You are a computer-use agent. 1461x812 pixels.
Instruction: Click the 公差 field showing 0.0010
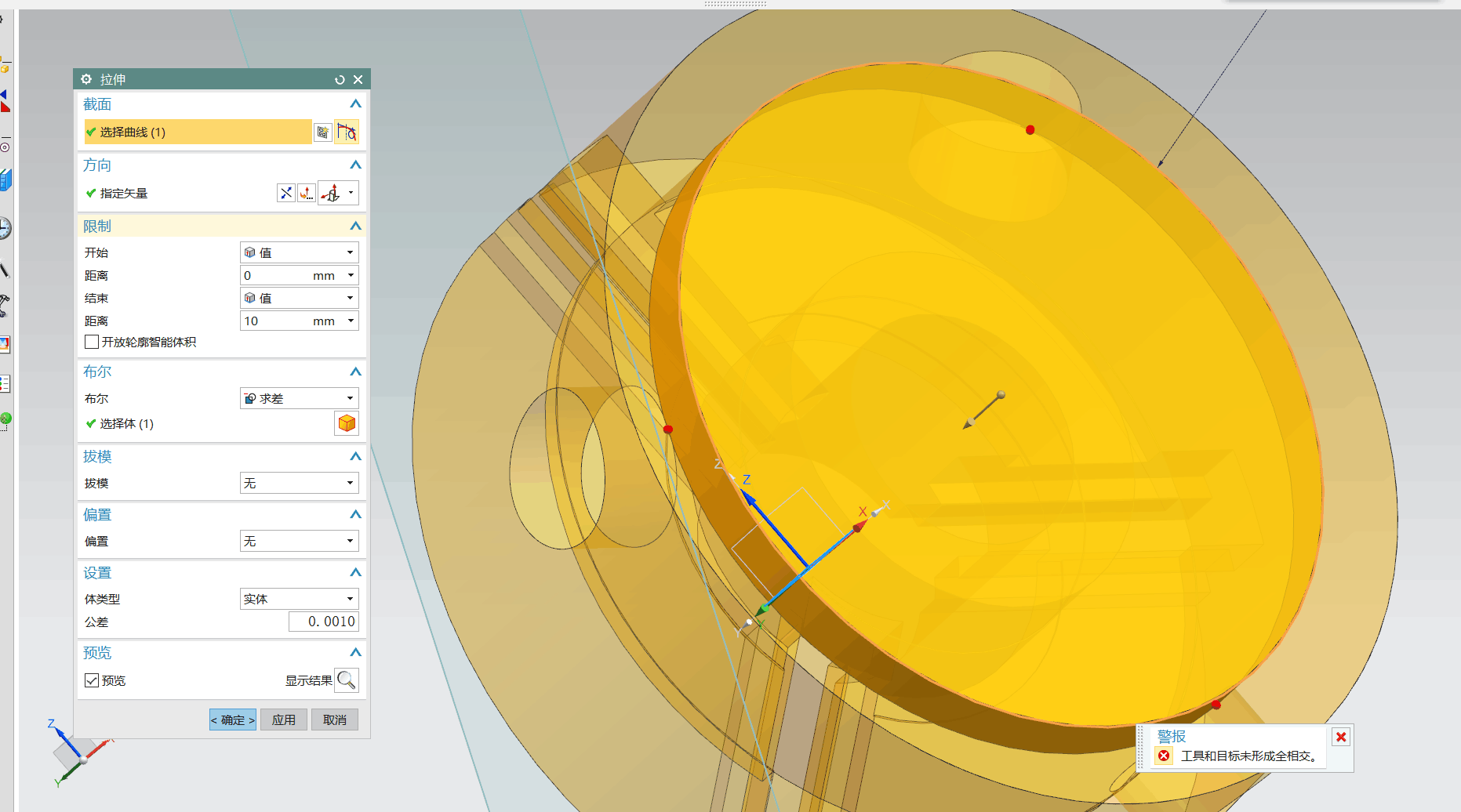click(x=323, y=622)
